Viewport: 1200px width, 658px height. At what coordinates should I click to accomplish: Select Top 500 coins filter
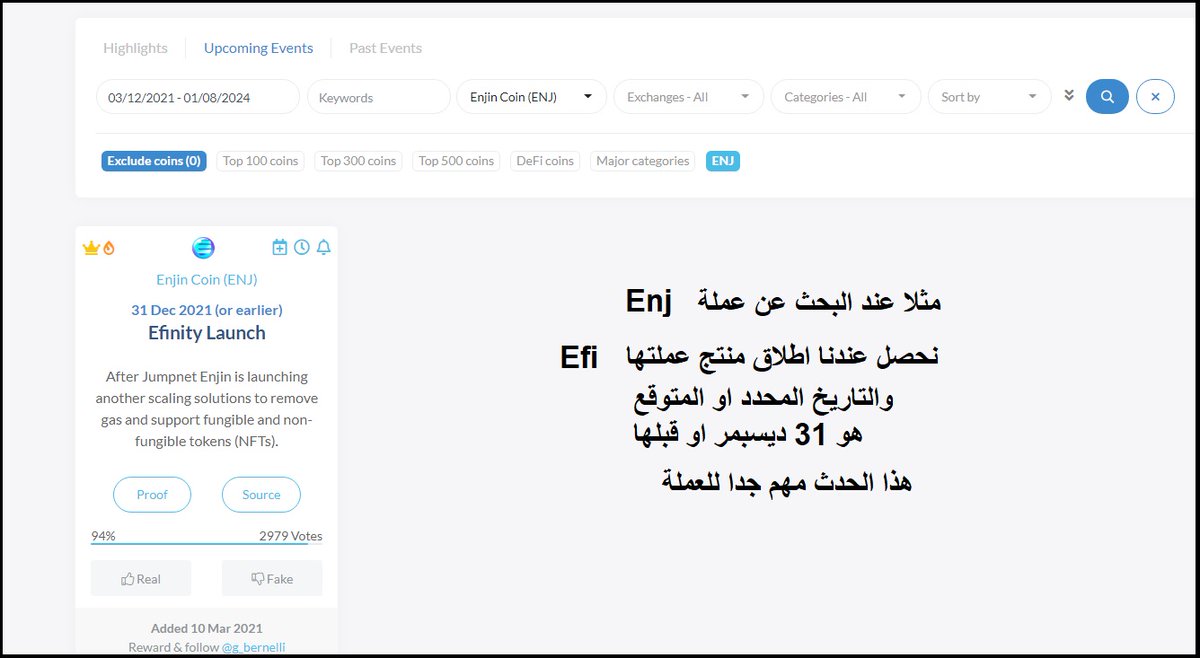[x=456, y=161]
